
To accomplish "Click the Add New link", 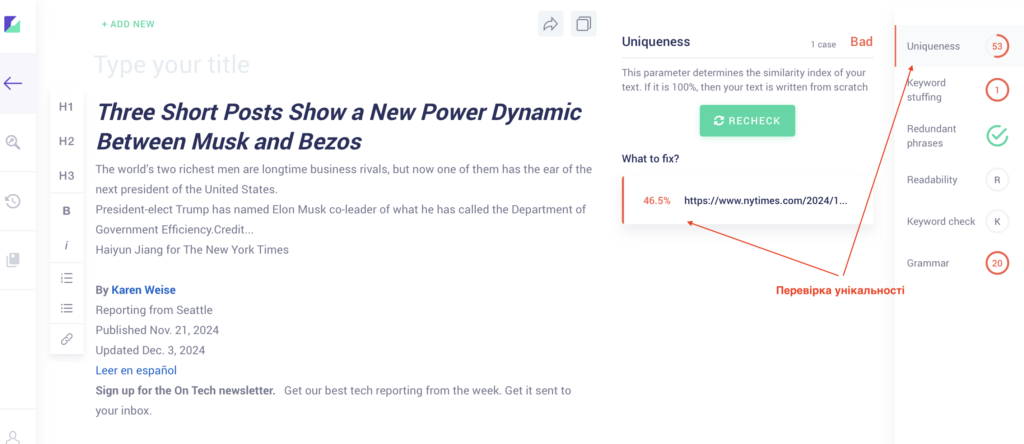I will coord(128,24).
